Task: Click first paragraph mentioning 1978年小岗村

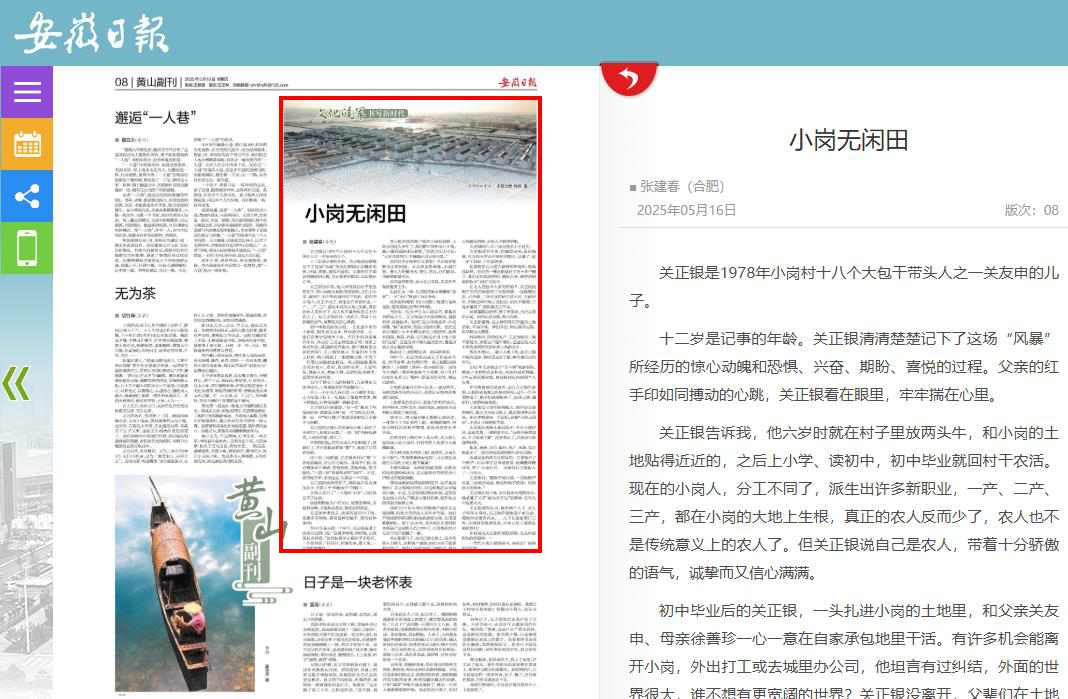Action: [x=844, y=286]
